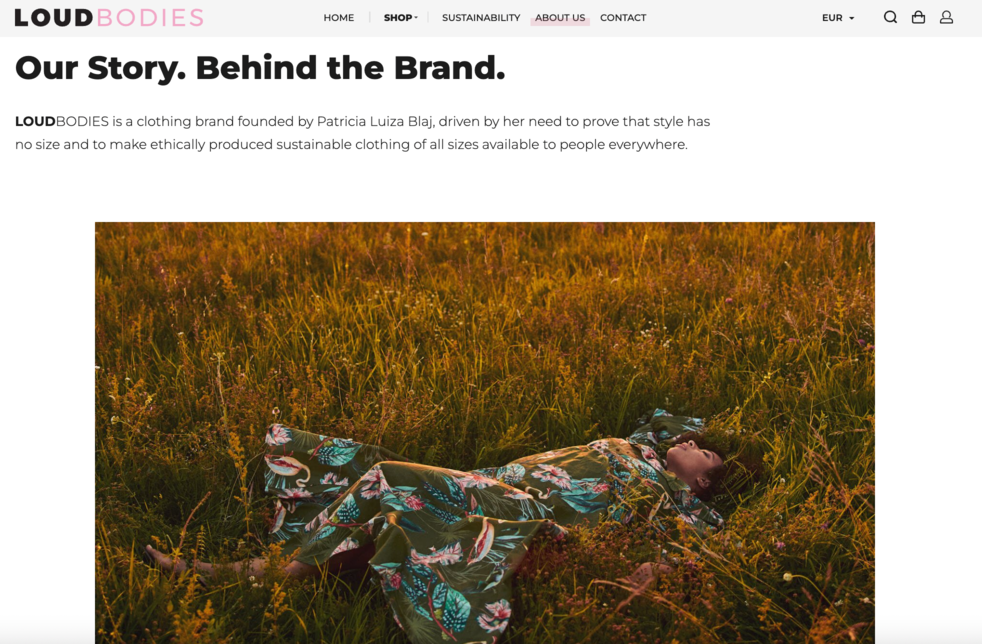Image resolution: width=982 pixels, height=644 pixels.
Task: Open the shopping bag cart icon
Action: coord(918,18)
